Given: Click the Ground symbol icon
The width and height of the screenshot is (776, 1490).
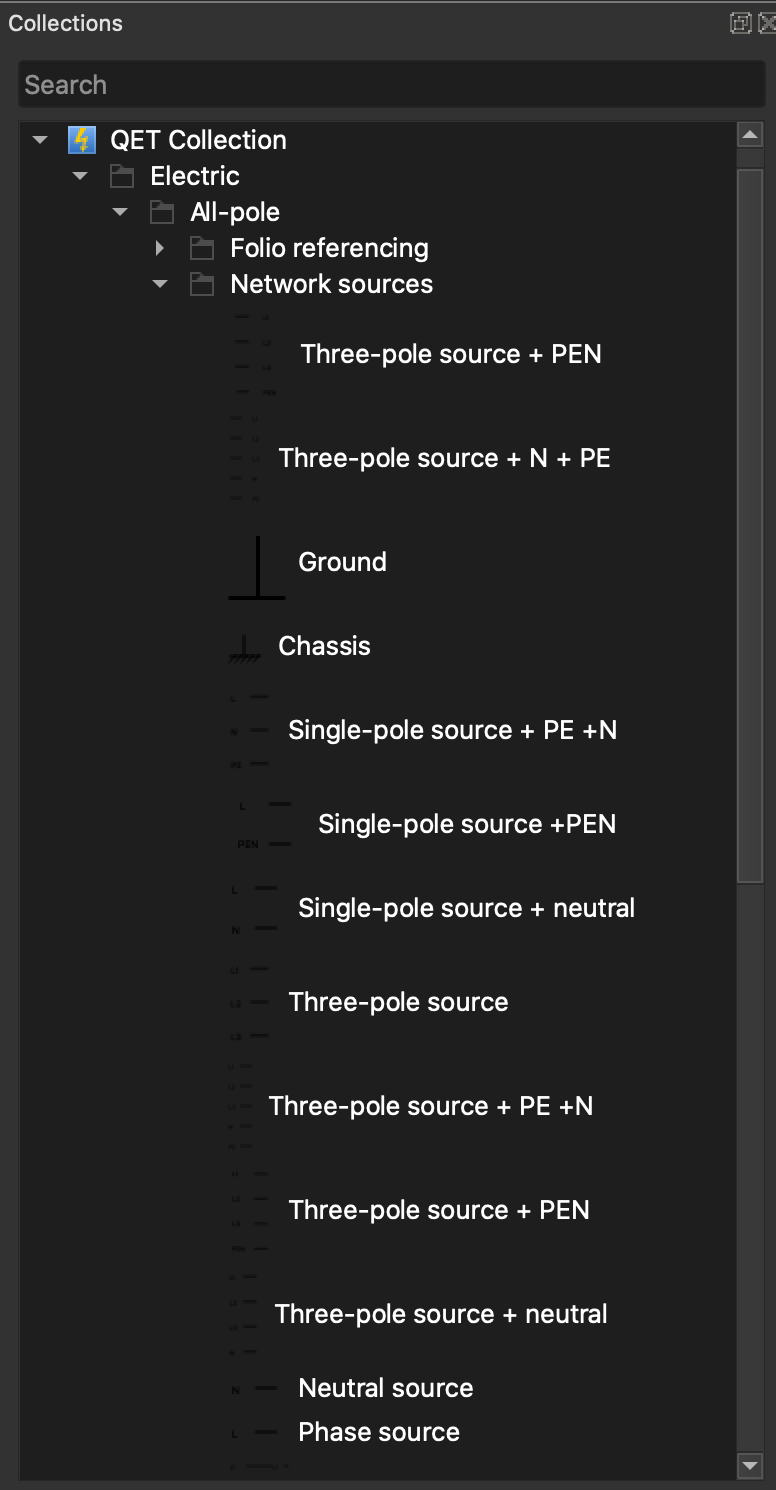Looking at the screenshot, I should coord(257,567).
